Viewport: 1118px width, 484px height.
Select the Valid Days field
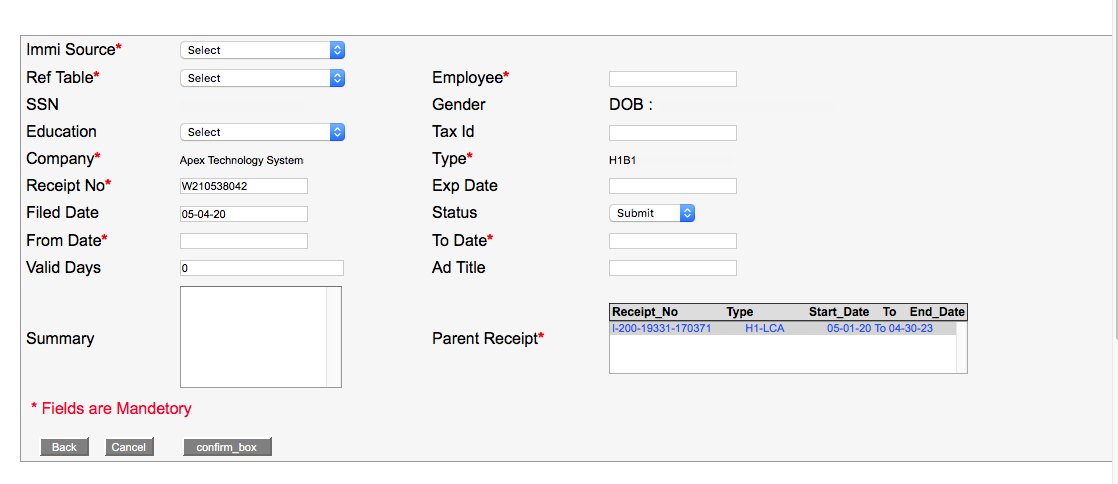(x=261, y=268)
